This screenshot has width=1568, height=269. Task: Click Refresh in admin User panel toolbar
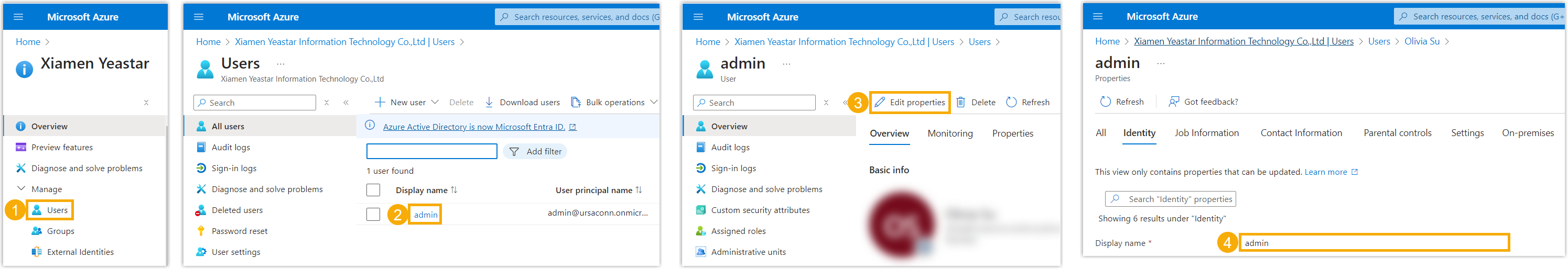[1028, 102]
